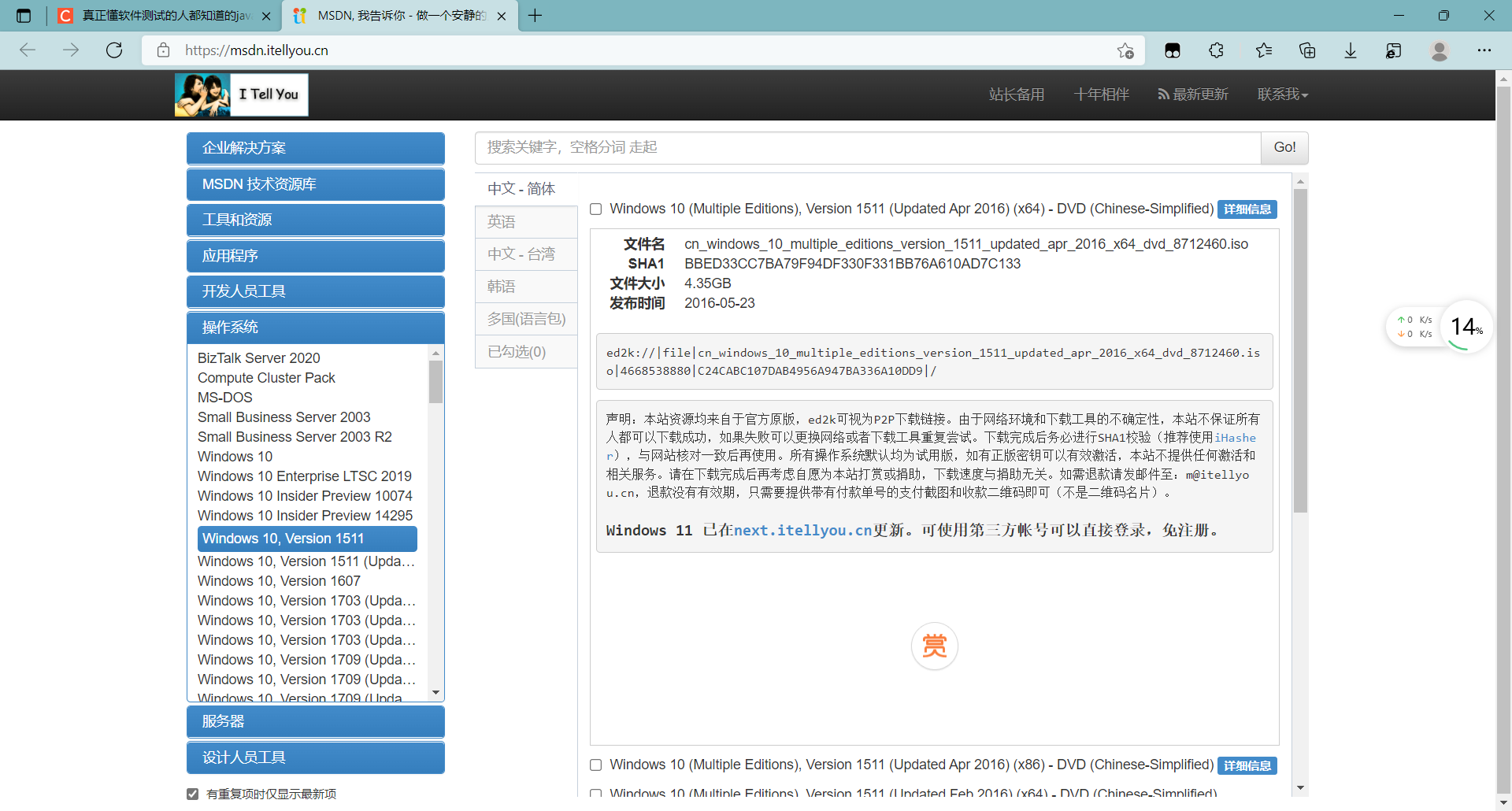The width and height of the screenshot is (1512, 811).
Task: Select Windows 10 Enterprise LTSC 2019
Action: [x=305, y=476]
